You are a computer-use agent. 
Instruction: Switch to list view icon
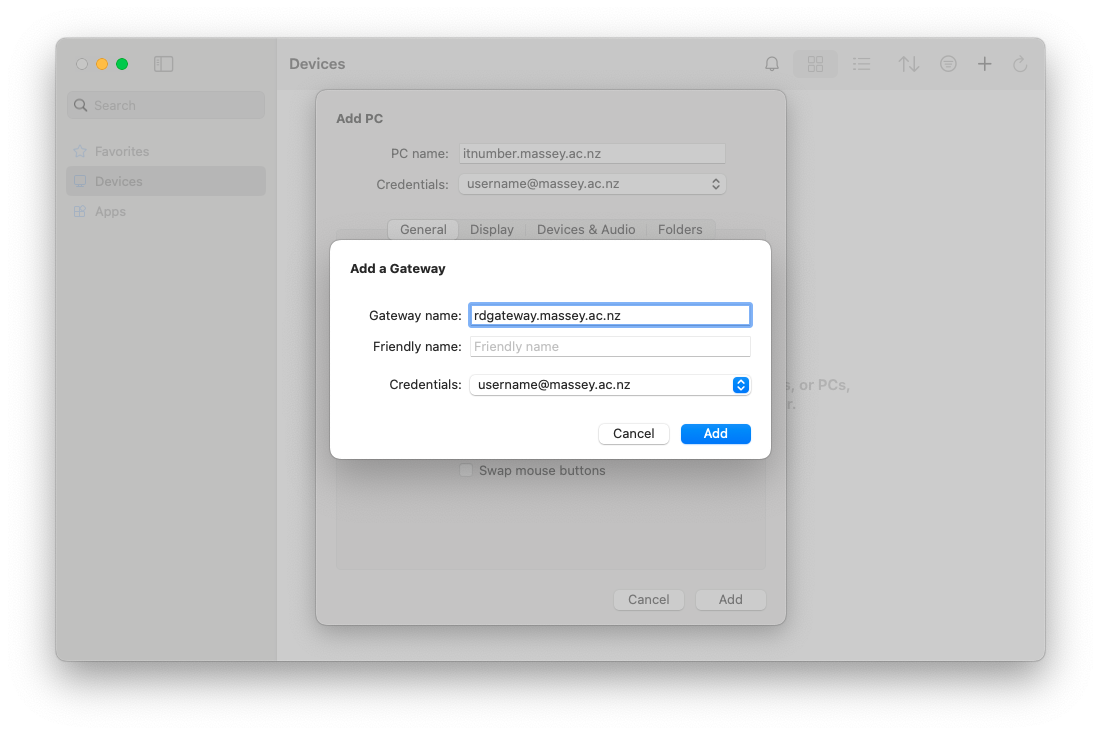[x=862, y=64]
